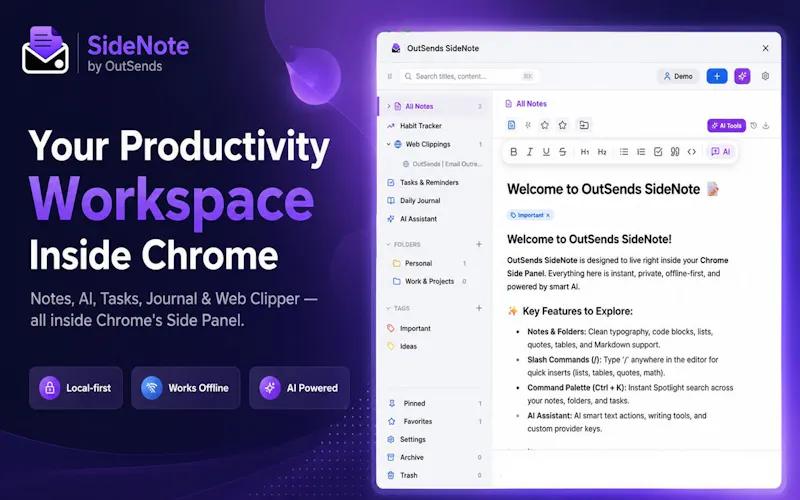
Task: Add a new folder with plus icon
Action: click(479, 244)
